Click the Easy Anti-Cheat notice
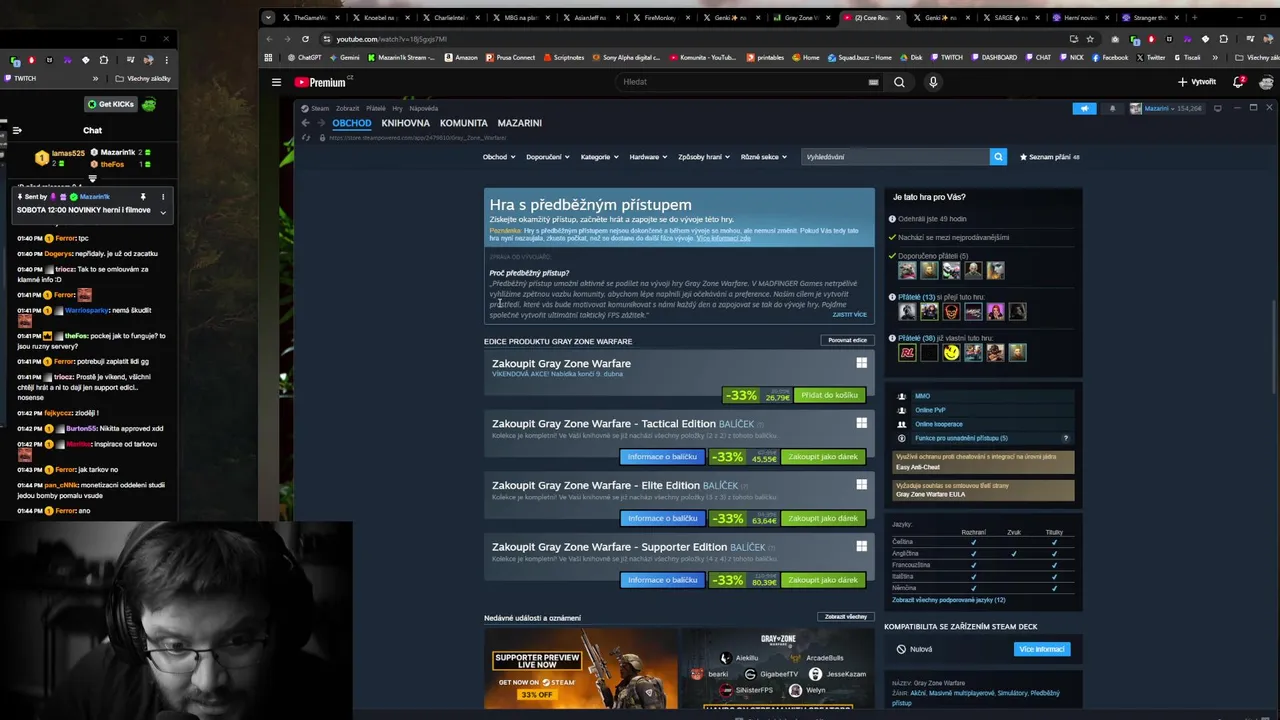Viewport: 1280px width, 720px height. pos(984,462)
